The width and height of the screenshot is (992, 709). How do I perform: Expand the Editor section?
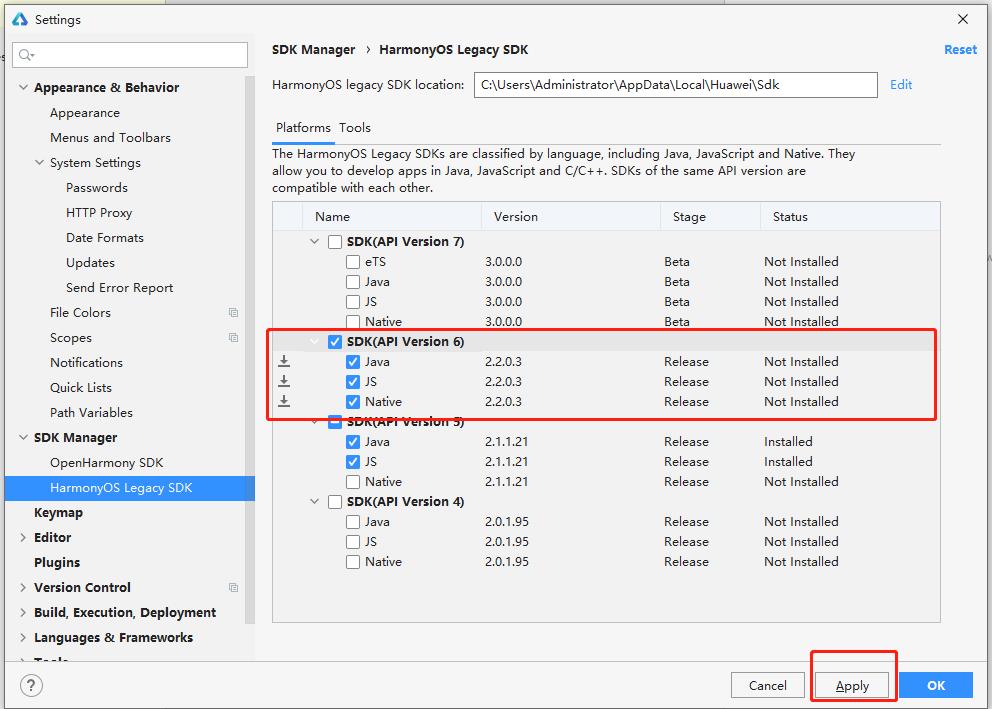[x=23, y=538]
